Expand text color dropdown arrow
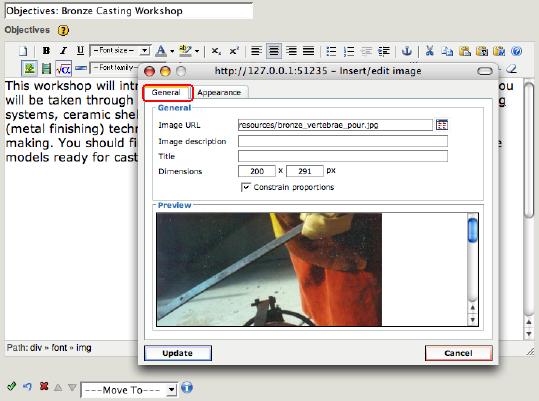Image resolution: width=539 pixels, height=401 pixels. [x=172, y=51]
